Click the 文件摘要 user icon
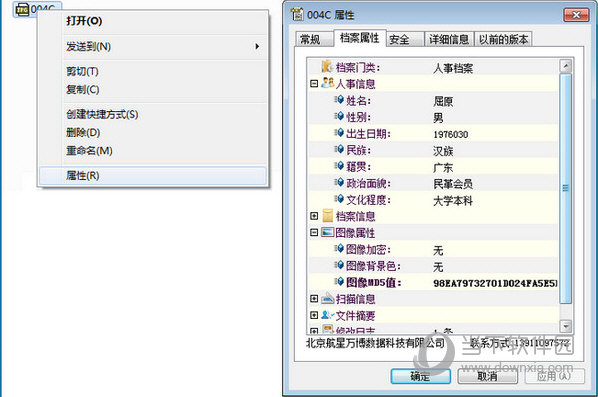Image resolution: width=598 pixels, height=397 pixels. [328, 315]
